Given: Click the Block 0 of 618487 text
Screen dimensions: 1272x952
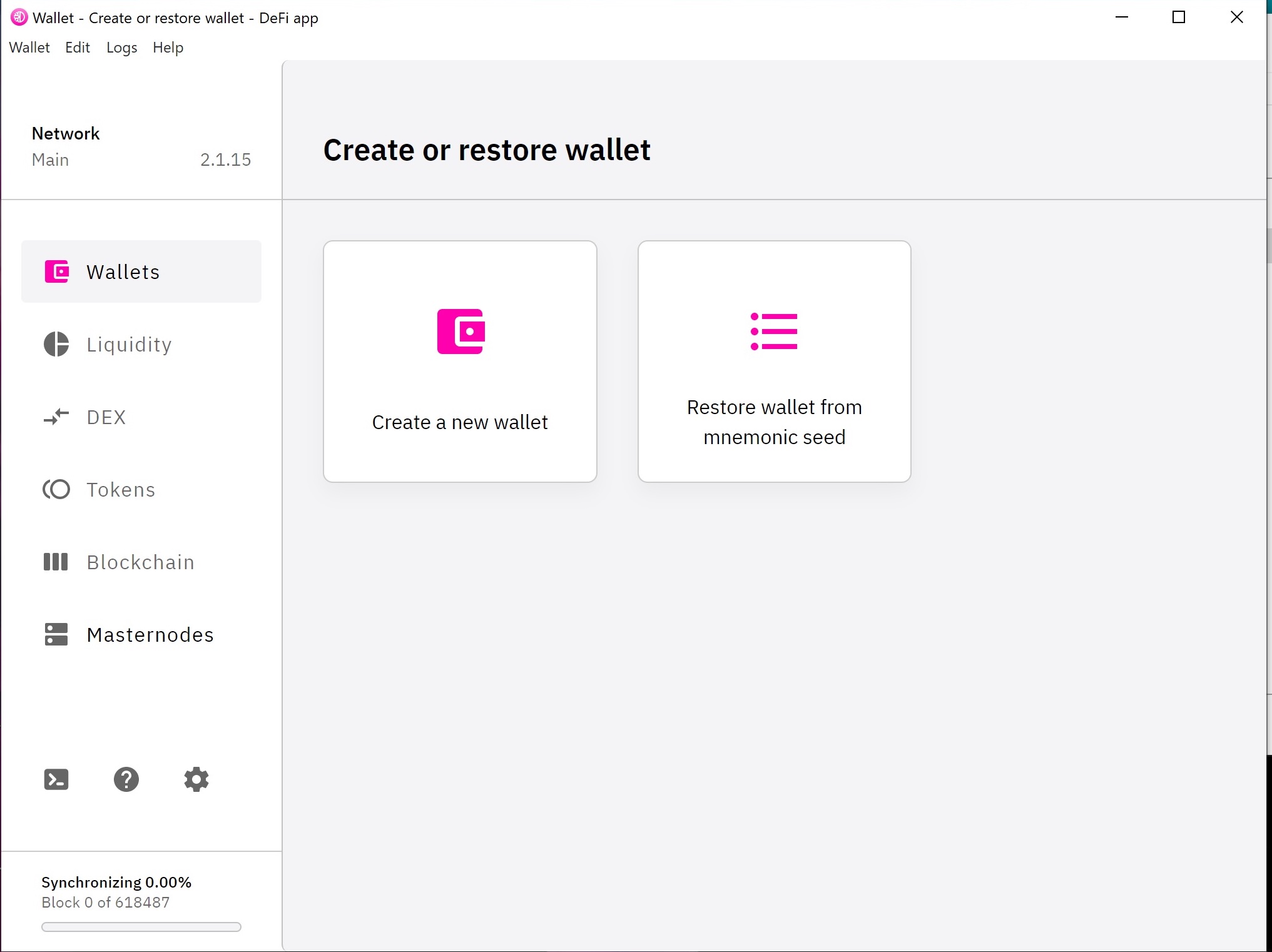Looking at the screenshot, I should pos(106,902).
